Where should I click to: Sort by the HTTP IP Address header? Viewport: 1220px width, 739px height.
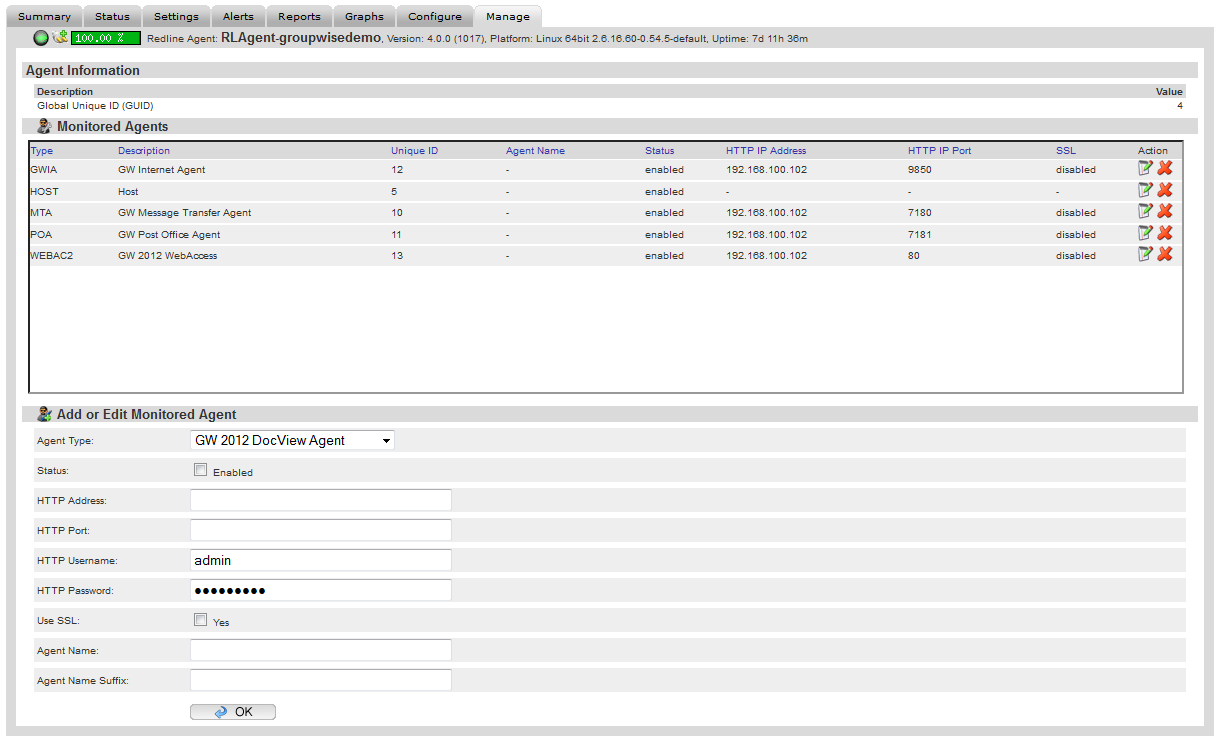click(x=766, y=151)
